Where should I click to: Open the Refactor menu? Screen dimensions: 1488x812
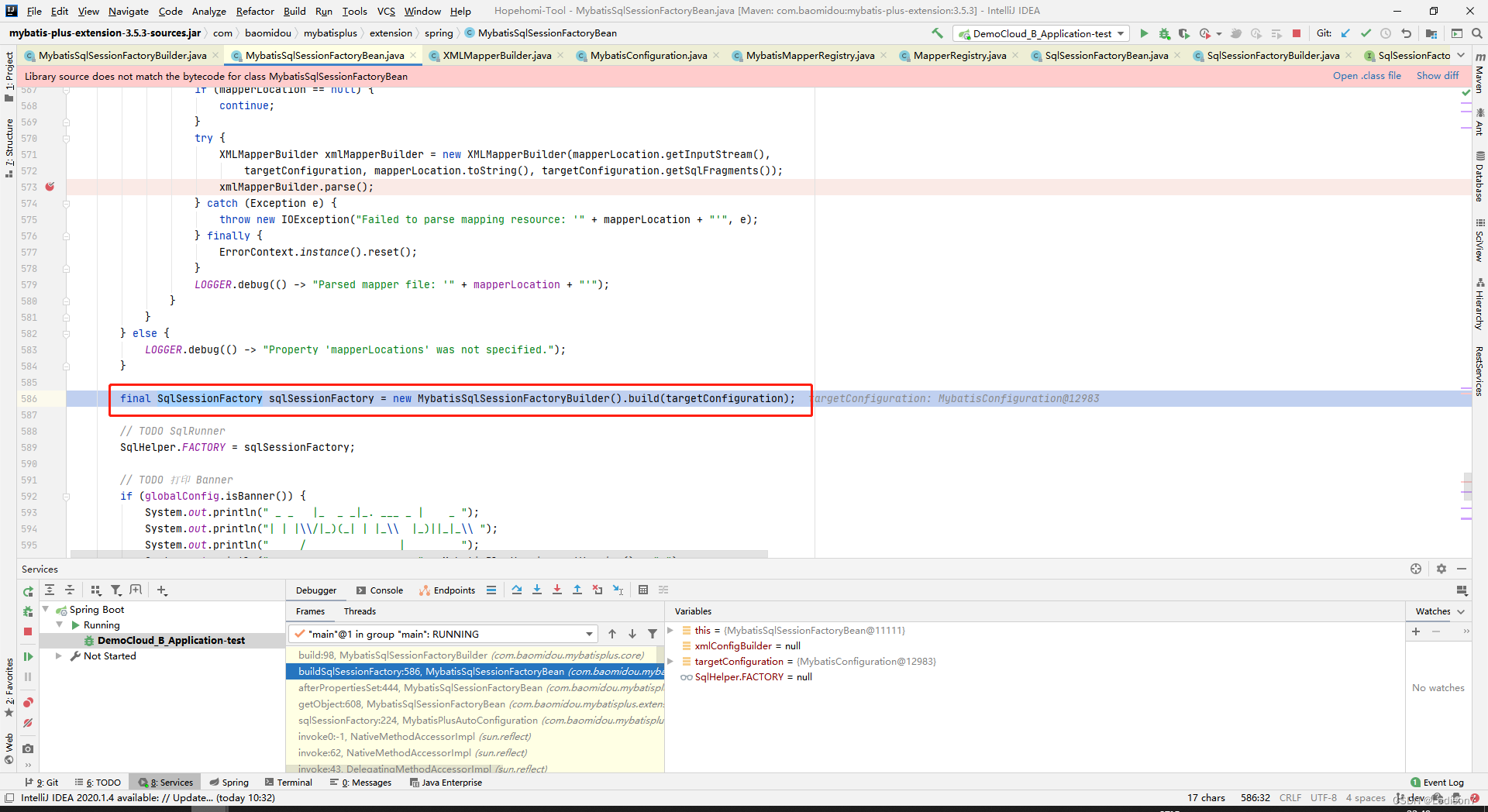255,11
